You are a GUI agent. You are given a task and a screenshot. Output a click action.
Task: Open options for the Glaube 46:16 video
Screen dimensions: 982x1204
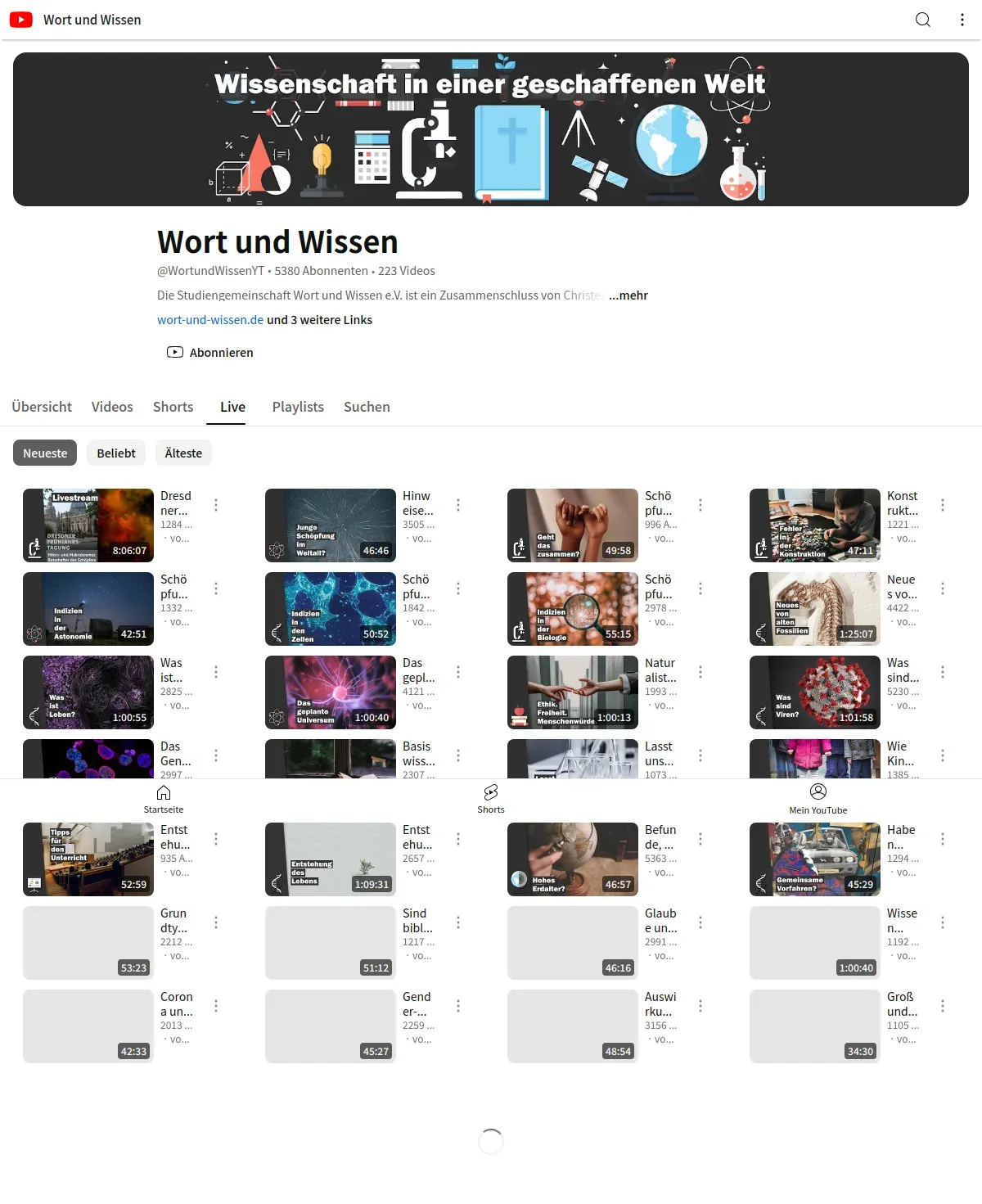point(700,922)
